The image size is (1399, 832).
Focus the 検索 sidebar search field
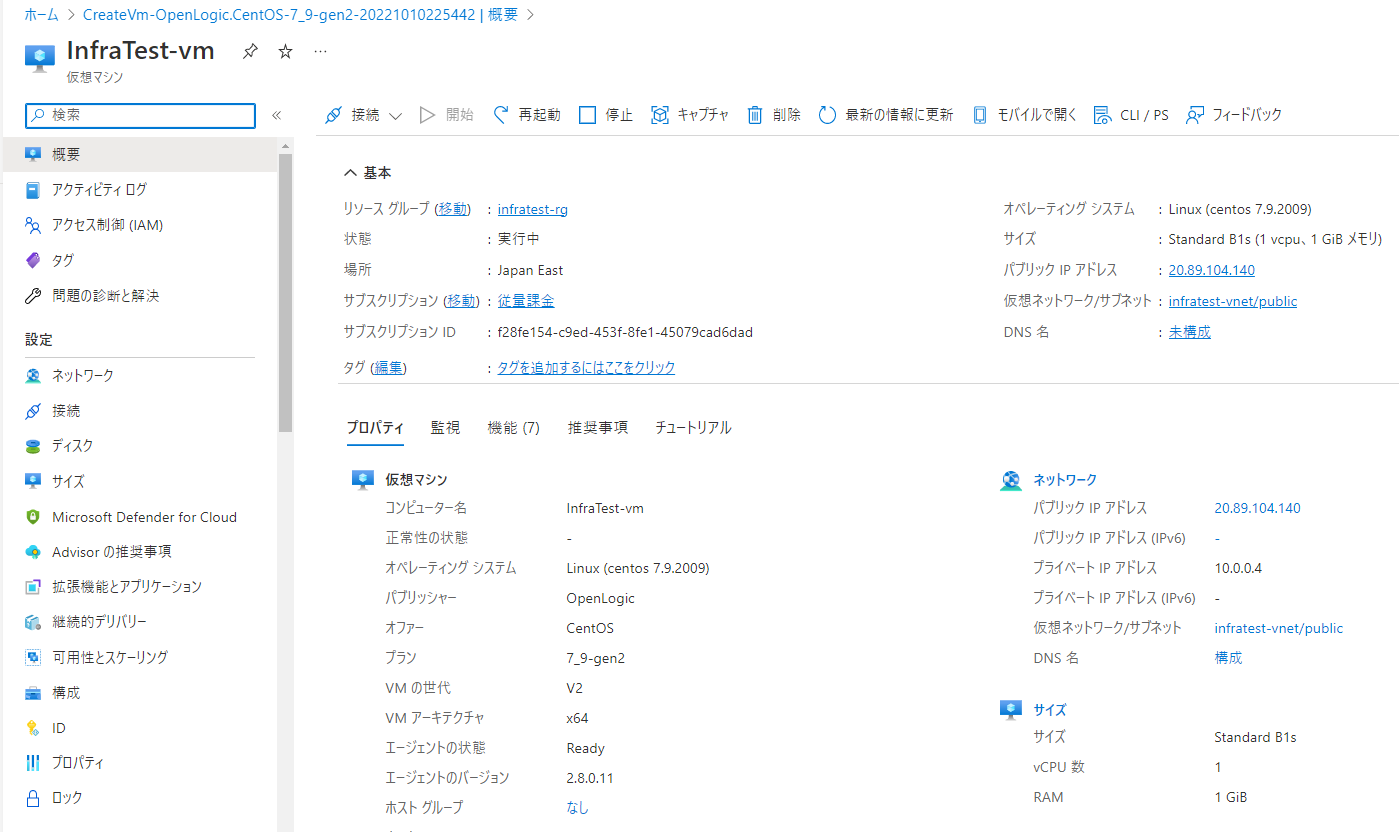(x=140, y=115)
